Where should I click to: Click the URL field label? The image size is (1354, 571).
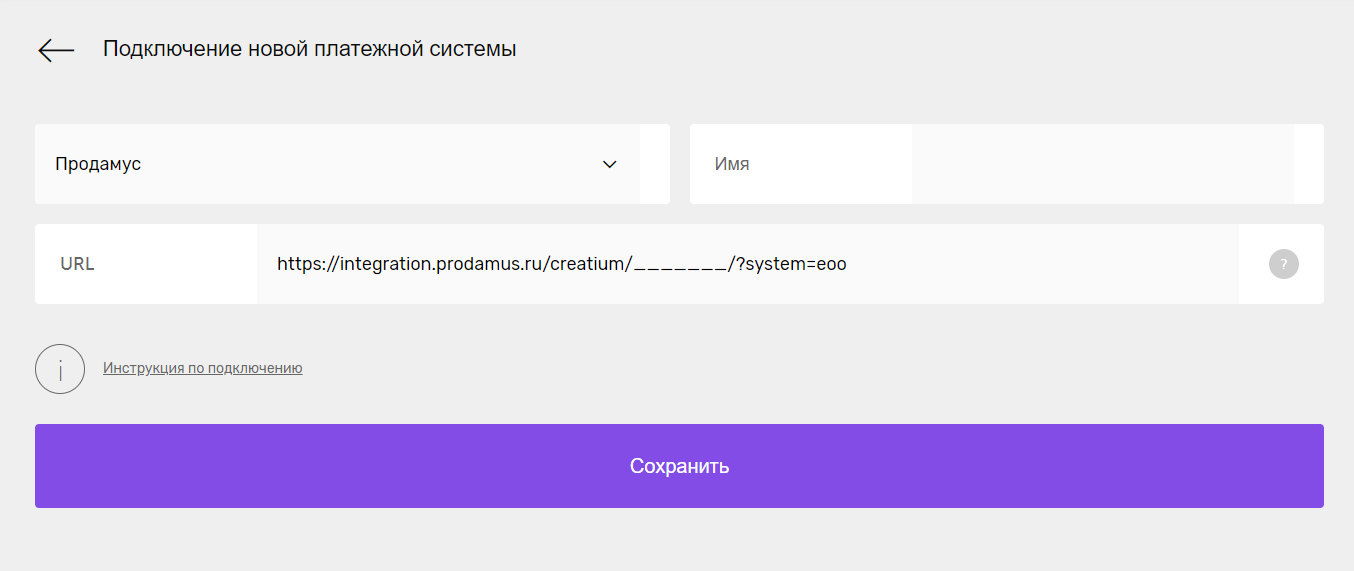pyautogui.click(x=77, y=264)
